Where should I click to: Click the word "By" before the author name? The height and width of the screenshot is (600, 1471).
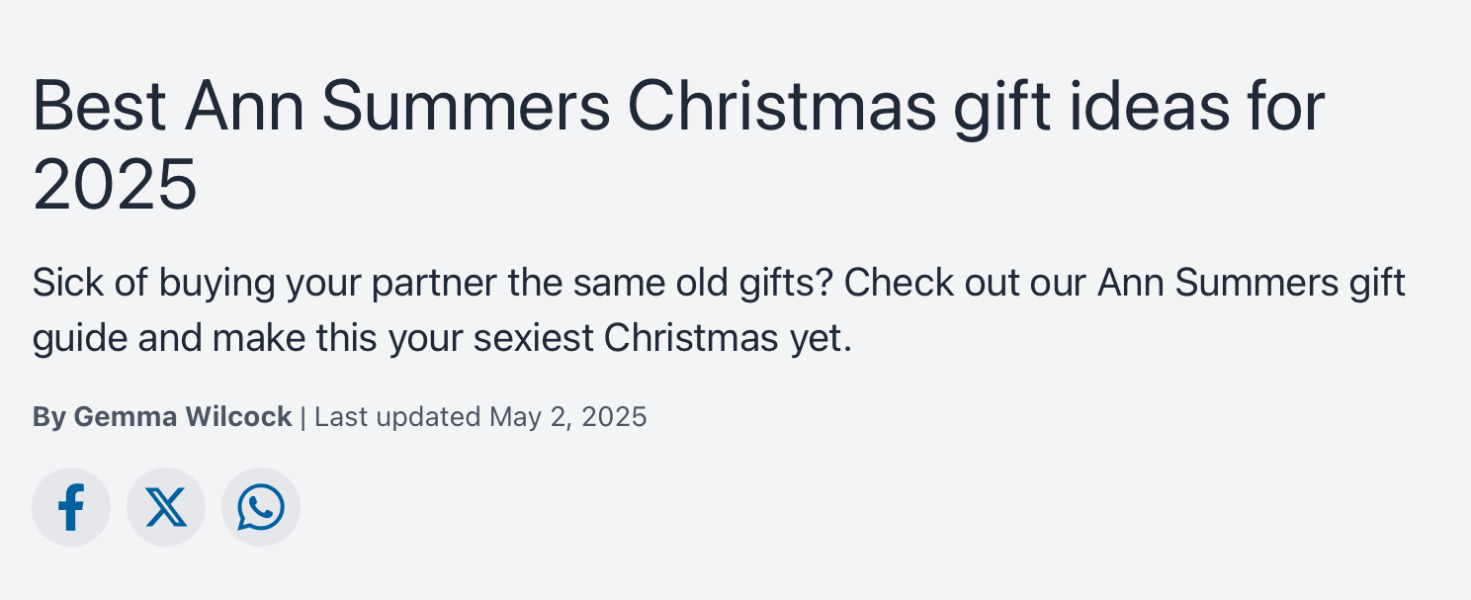(48, 417)
